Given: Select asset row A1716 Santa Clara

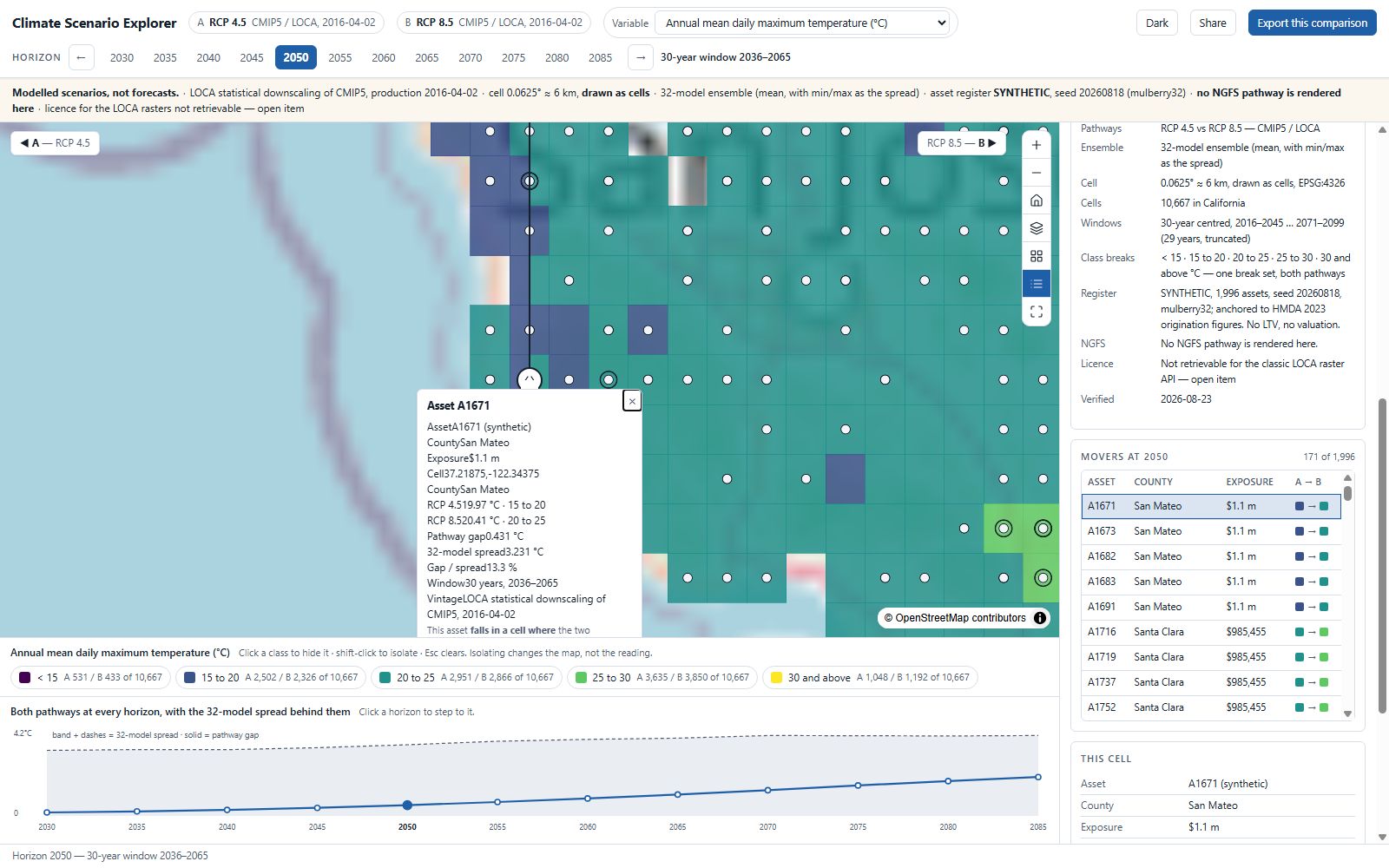Looking at the screenshot, I should point(1211,632).
